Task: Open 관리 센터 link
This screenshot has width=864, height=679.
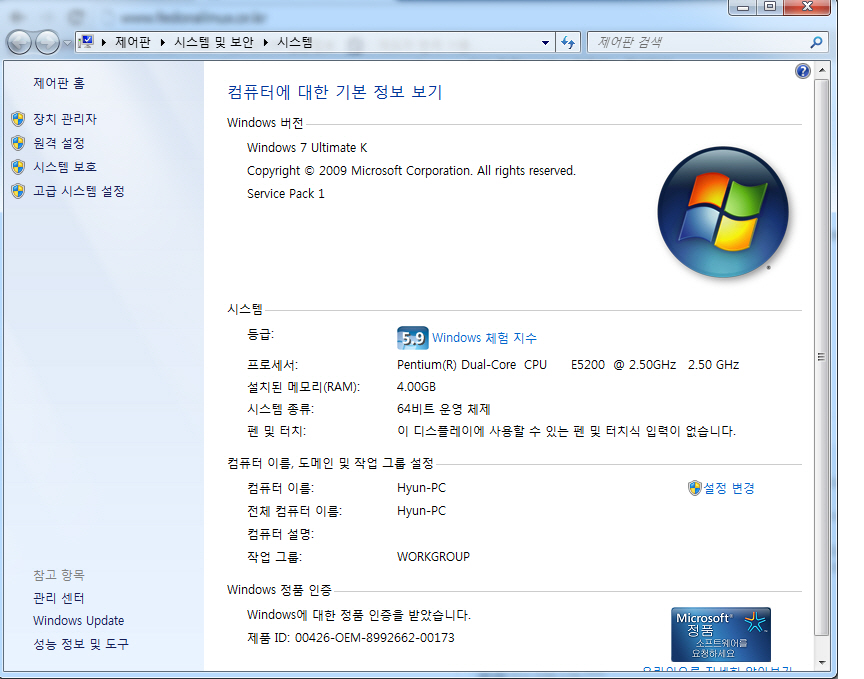Action: point(58,598)
